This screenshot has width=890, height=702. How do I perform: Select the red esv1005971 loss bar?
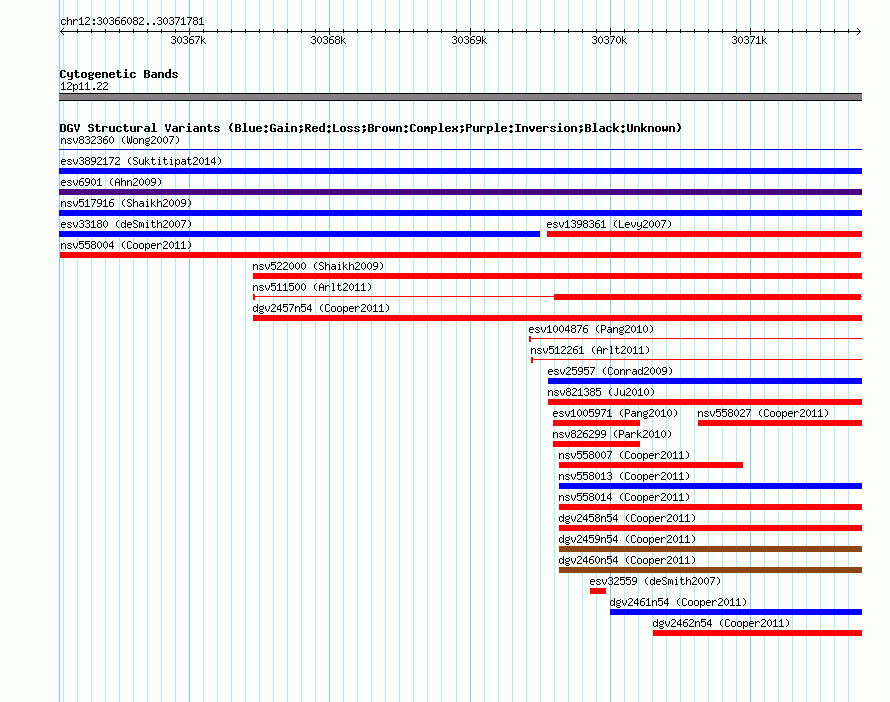coord(597,423)
